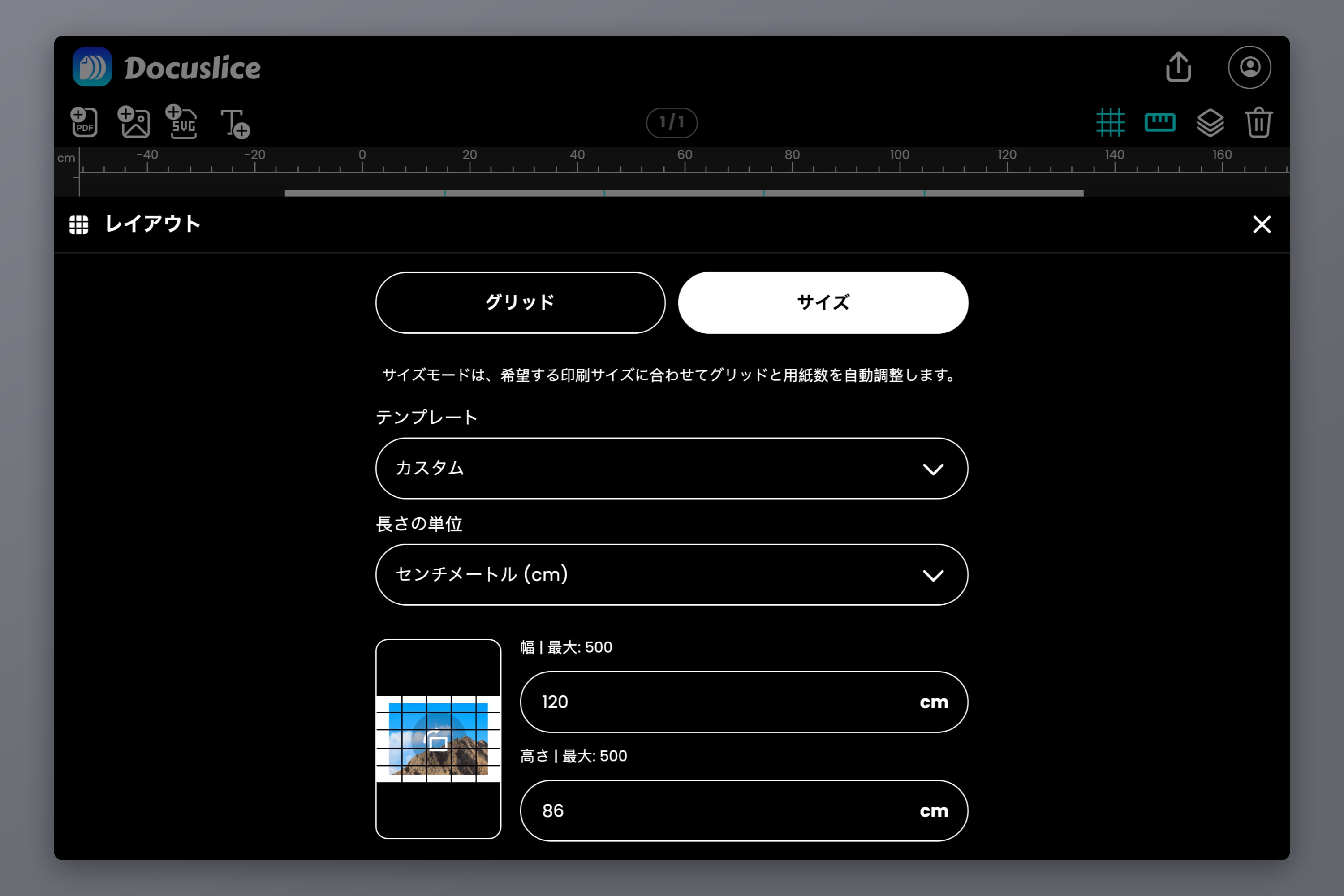Add an image file

click(134, 122)
